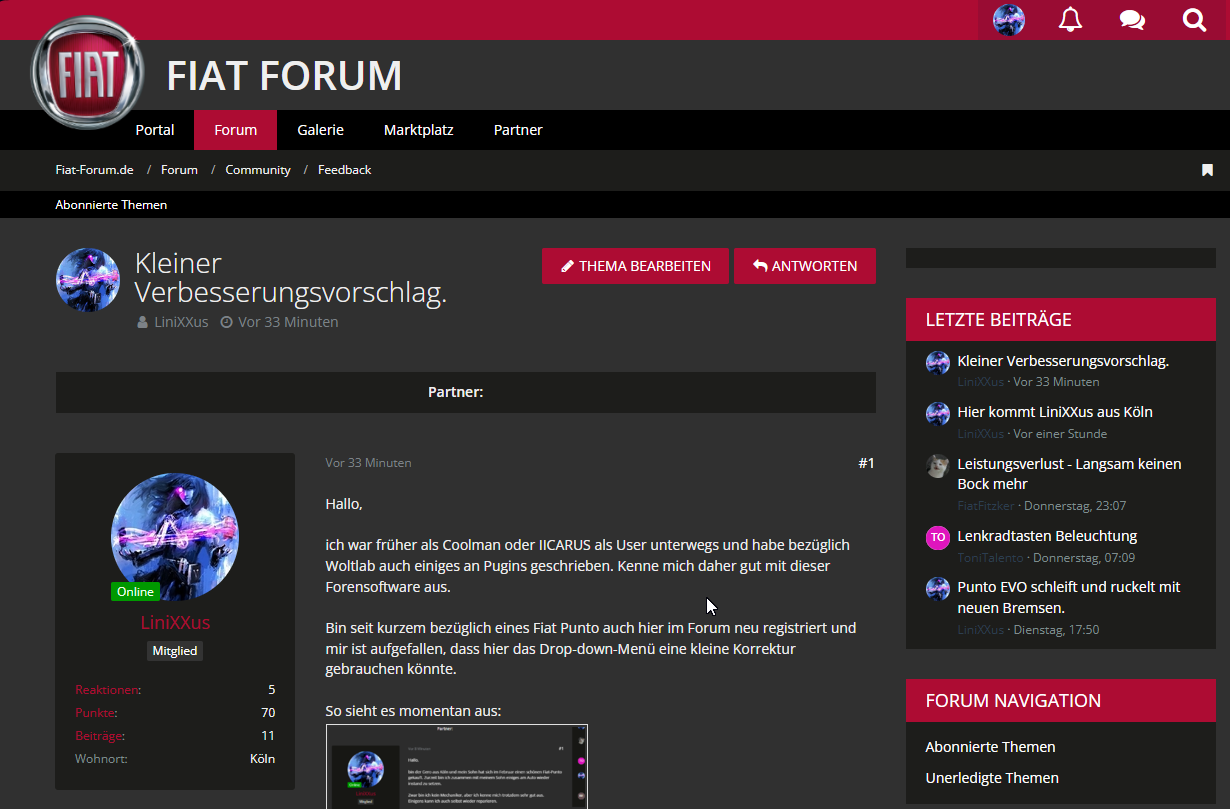The image size is (1230, 809).
Task: Click the user avatar in top bar
Action: tap(1008, 20)
